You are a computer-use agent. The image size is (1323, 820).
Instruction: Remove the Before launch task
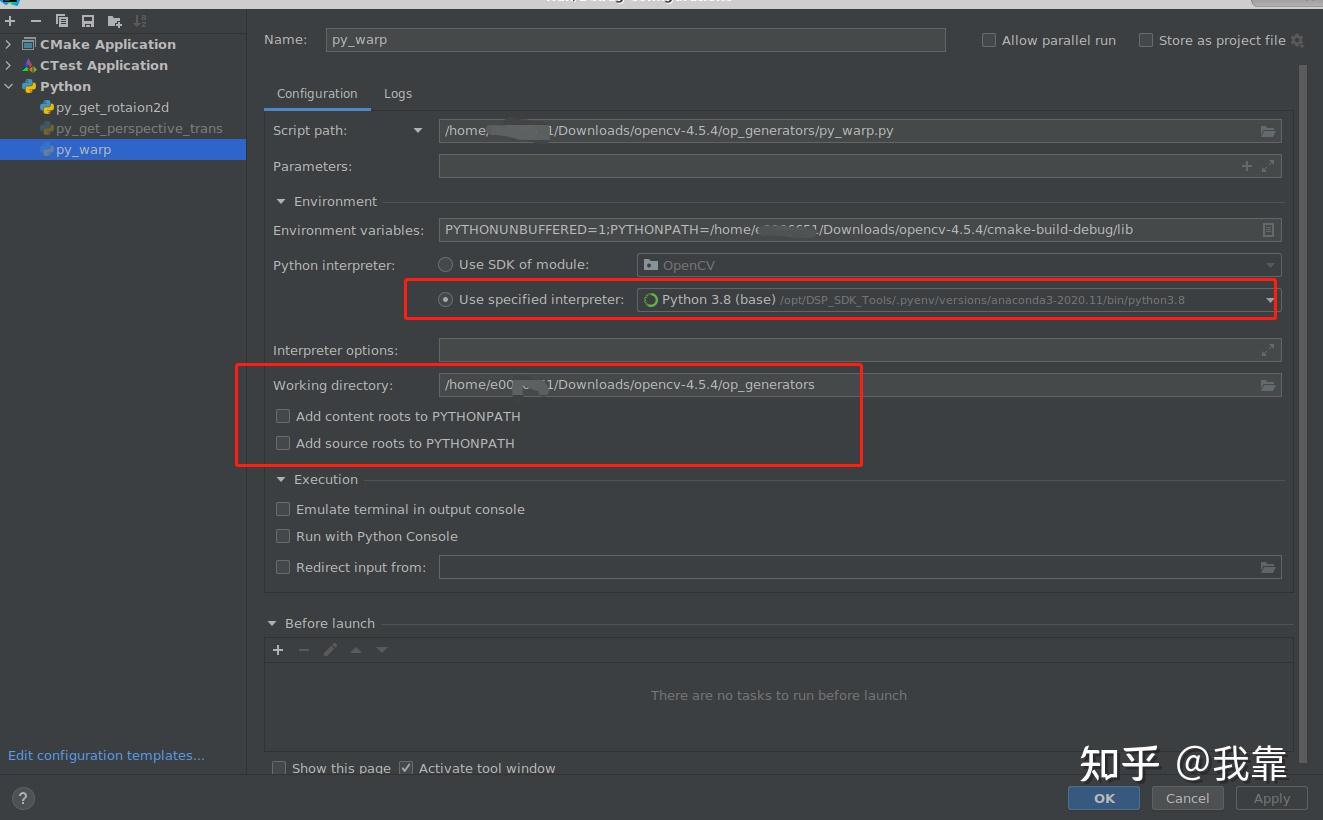(x=304, y=650)
